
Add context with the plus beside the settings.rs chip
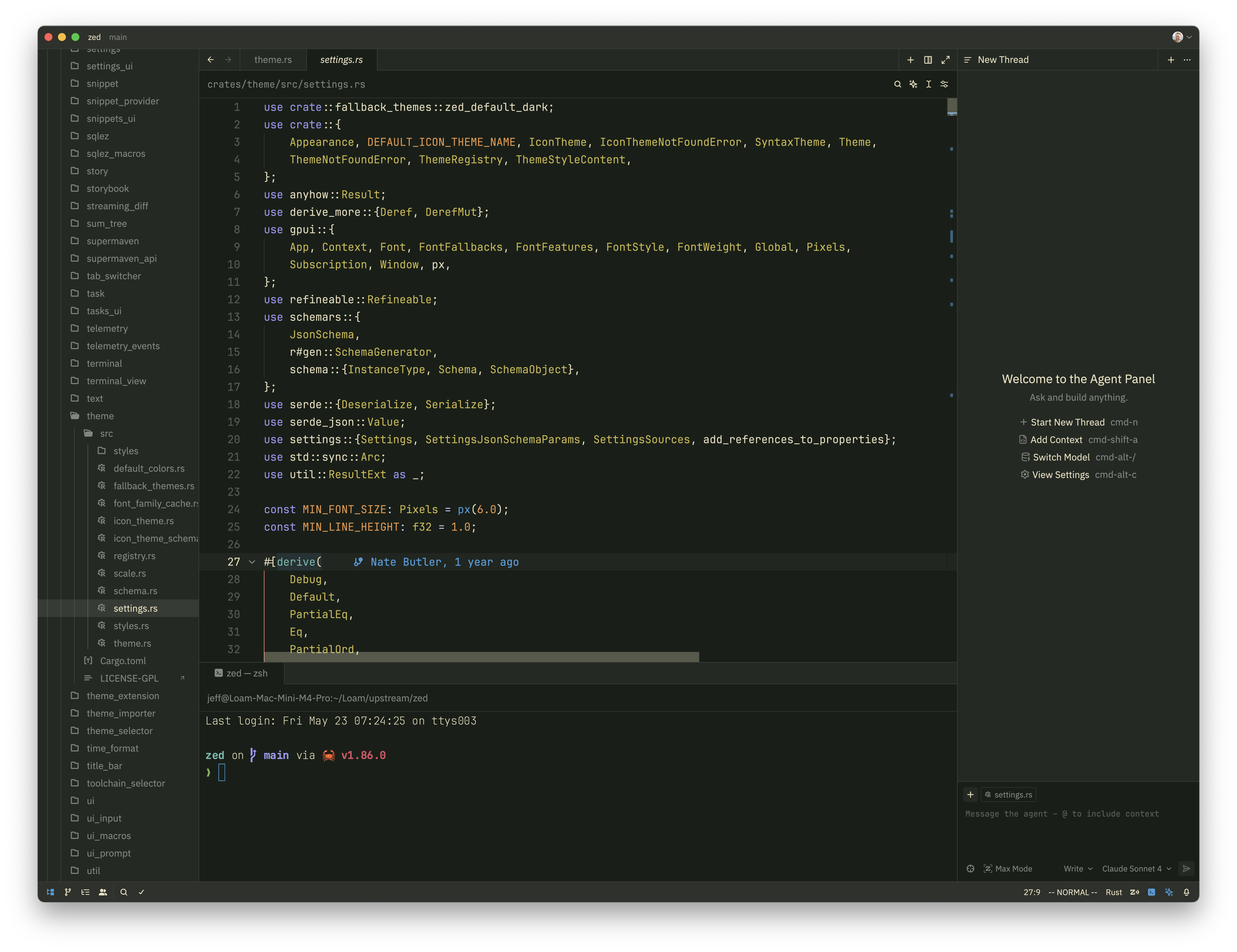[x=970, y=795]
